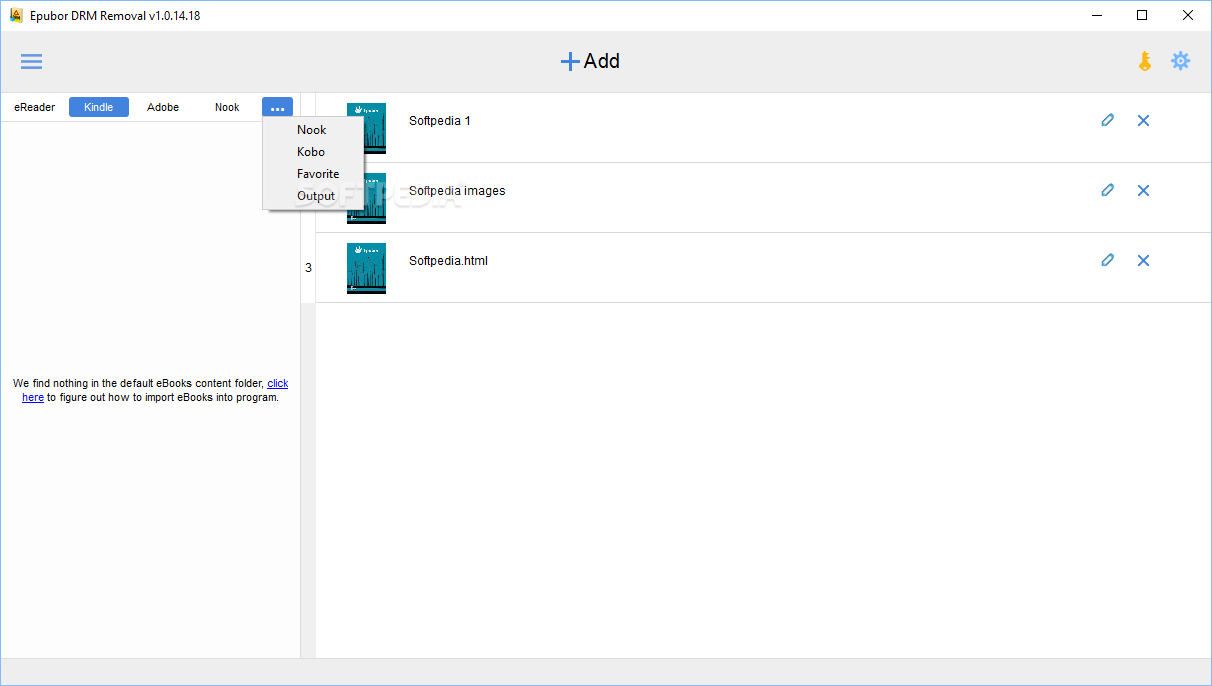Click the Softpedia.html book cover thumbnail
The height and width of the screenshot is (686, 1212).
coord(366,268)
